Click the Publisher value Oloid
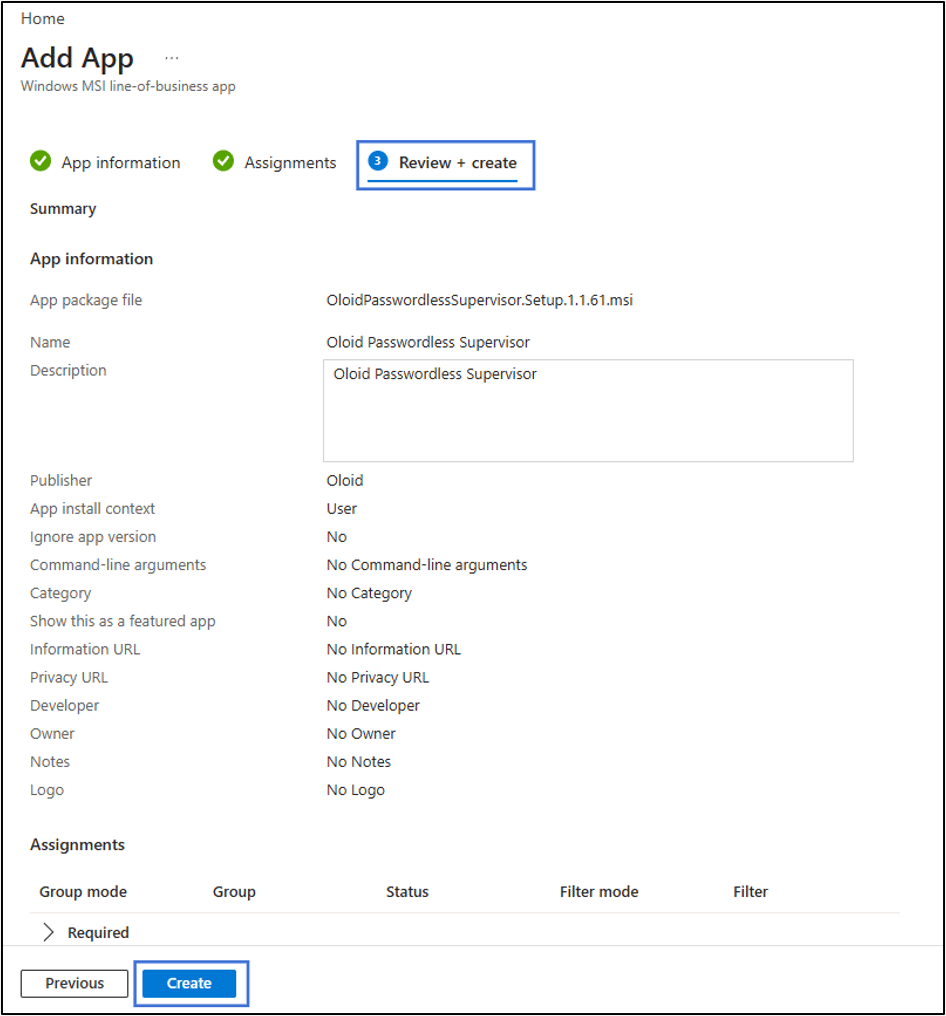Screen dimensions: 946x1016 pos(345,480)
